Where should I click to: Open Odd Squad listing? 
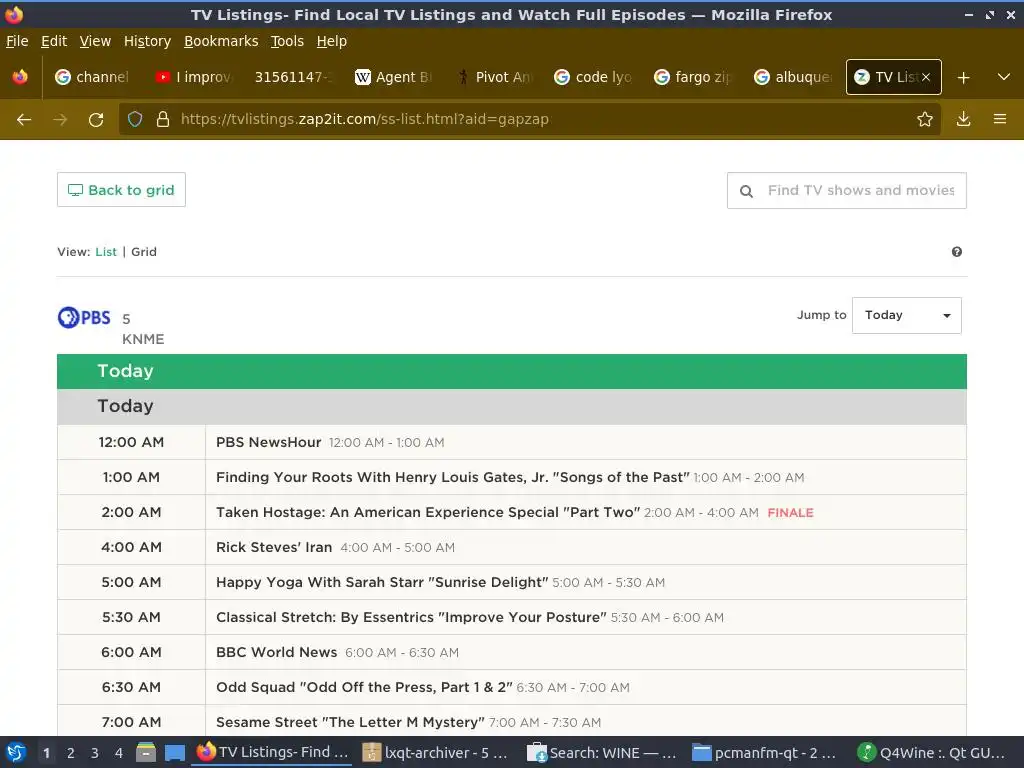pyautogui.click(x=364, y=688)
